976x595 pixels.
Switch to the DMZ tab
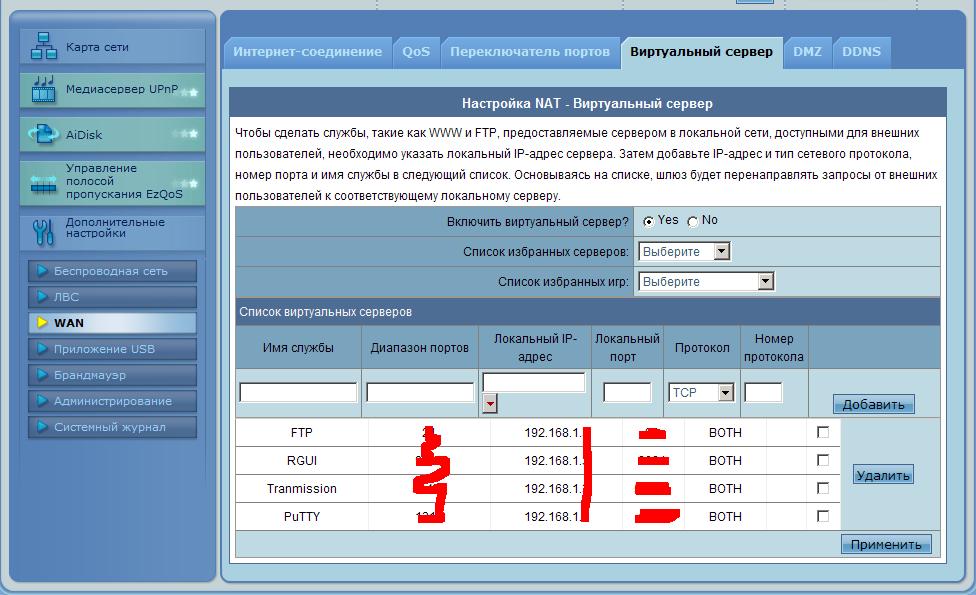coord(807,52)
